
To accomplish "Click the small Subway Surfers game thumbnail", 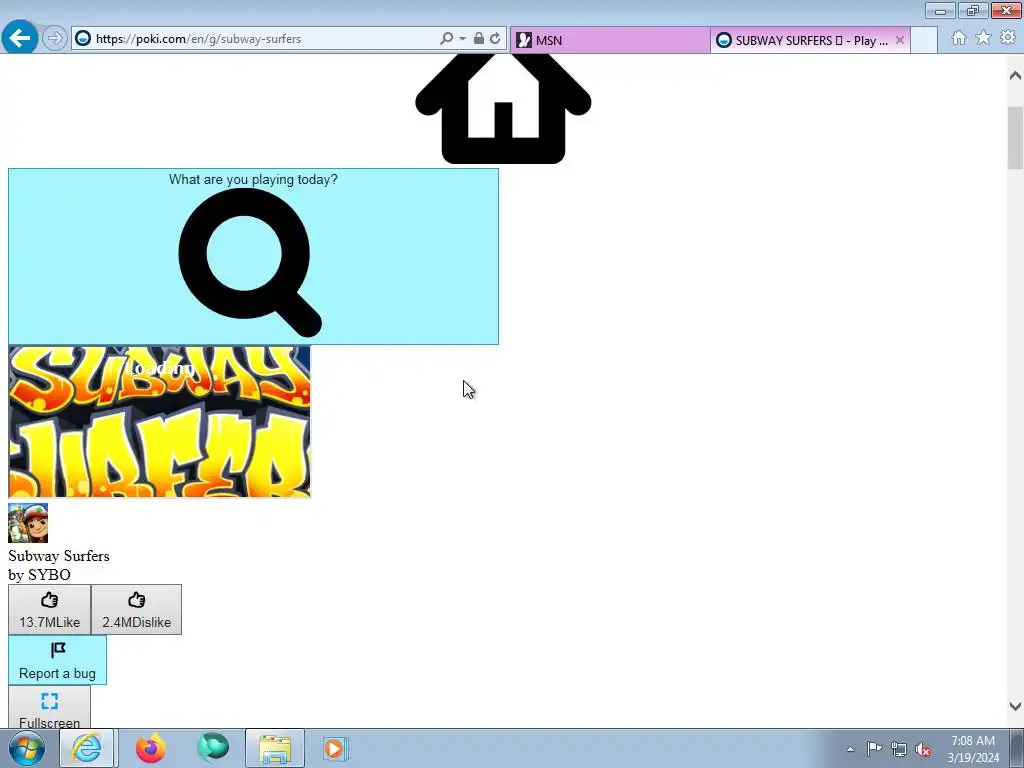I will pos(28,523).
